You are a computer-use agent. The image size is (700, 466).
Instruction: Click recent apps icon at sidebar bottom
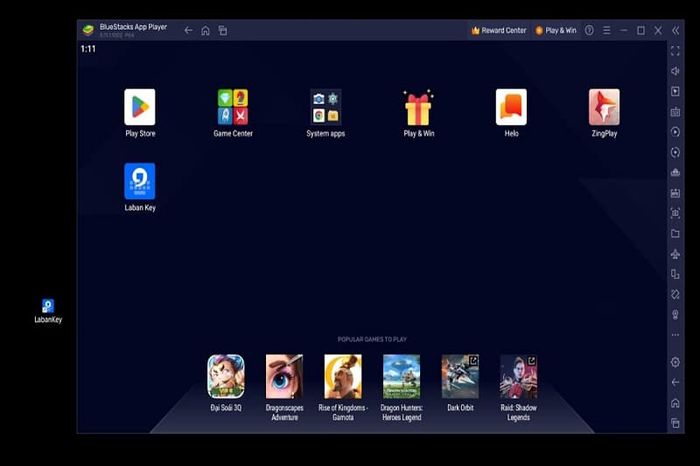click(x=675, y=423)
